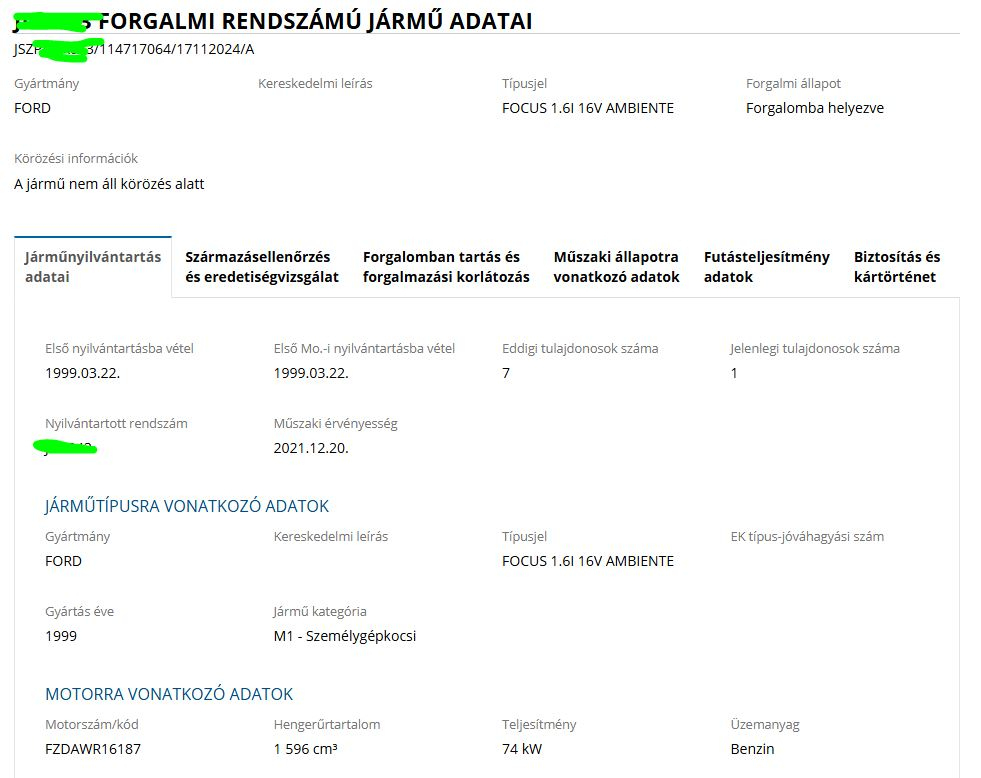Click the Forgalomba helyezve status text
The height and width of the screenshot is (778, 981).
pyautogui.click(x=814, y=108)
